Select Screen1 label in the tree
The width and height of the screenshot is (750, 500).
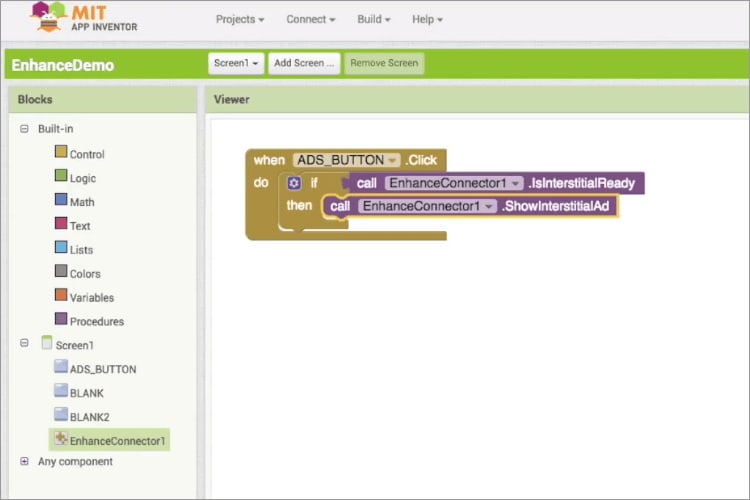click(75, 345)
